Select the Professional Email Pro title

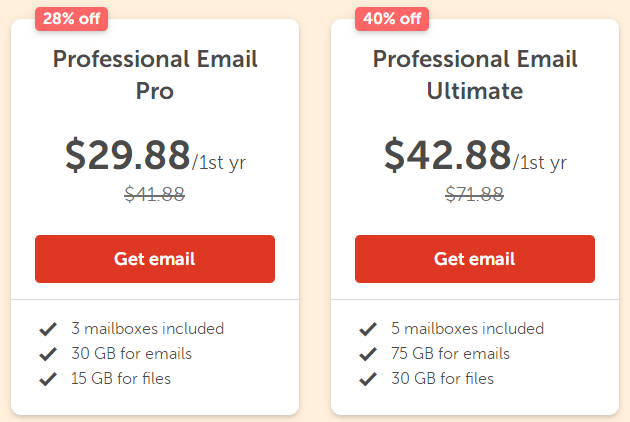click(154, 74)
